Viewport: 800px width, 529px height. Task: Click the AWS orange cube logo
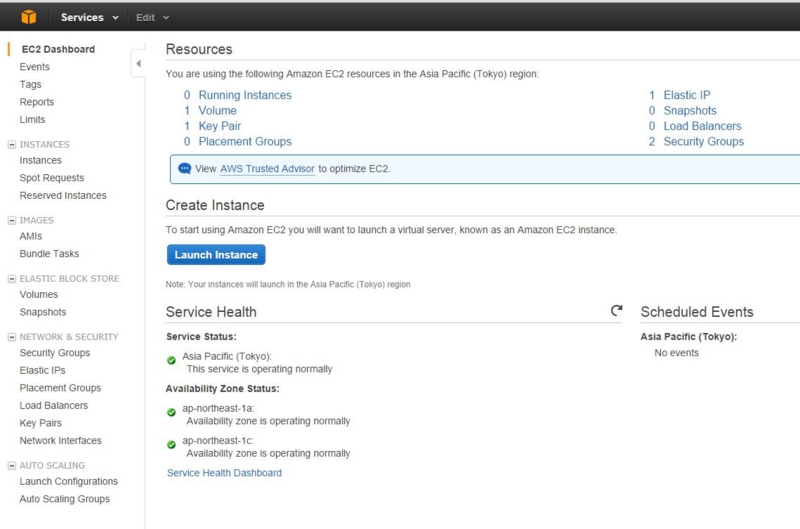[x=29, y=17]
